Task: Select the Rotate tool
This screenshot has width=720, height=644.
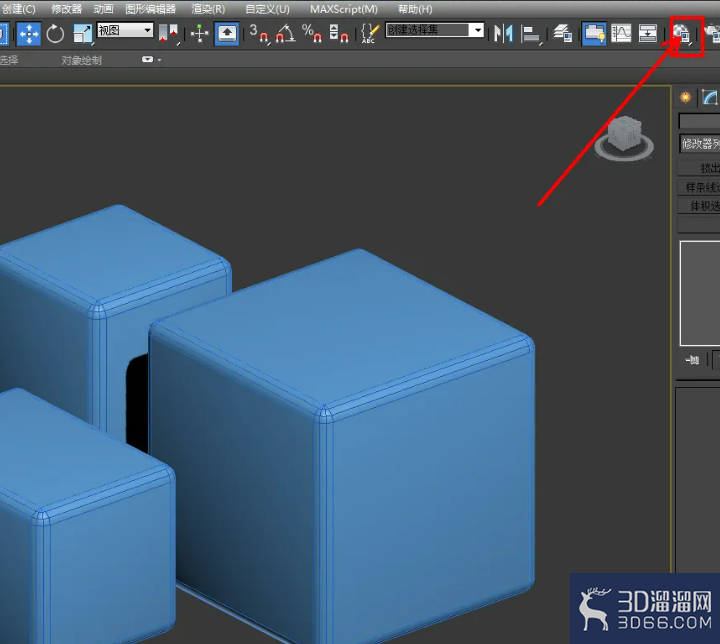Action: pyautogui.click(x=55, y=34)
